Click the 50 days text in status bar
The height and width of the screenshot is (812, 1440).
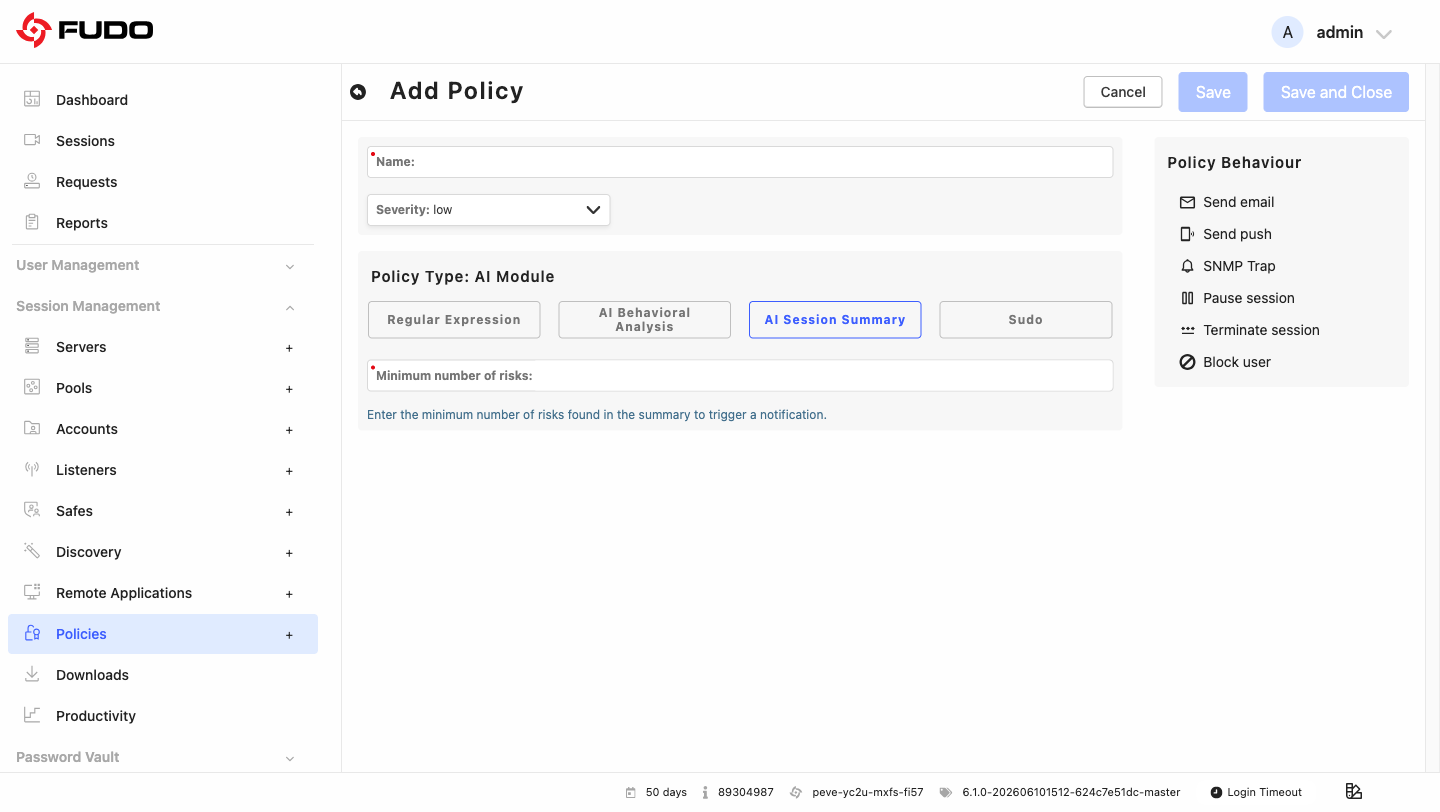[666, 792]
